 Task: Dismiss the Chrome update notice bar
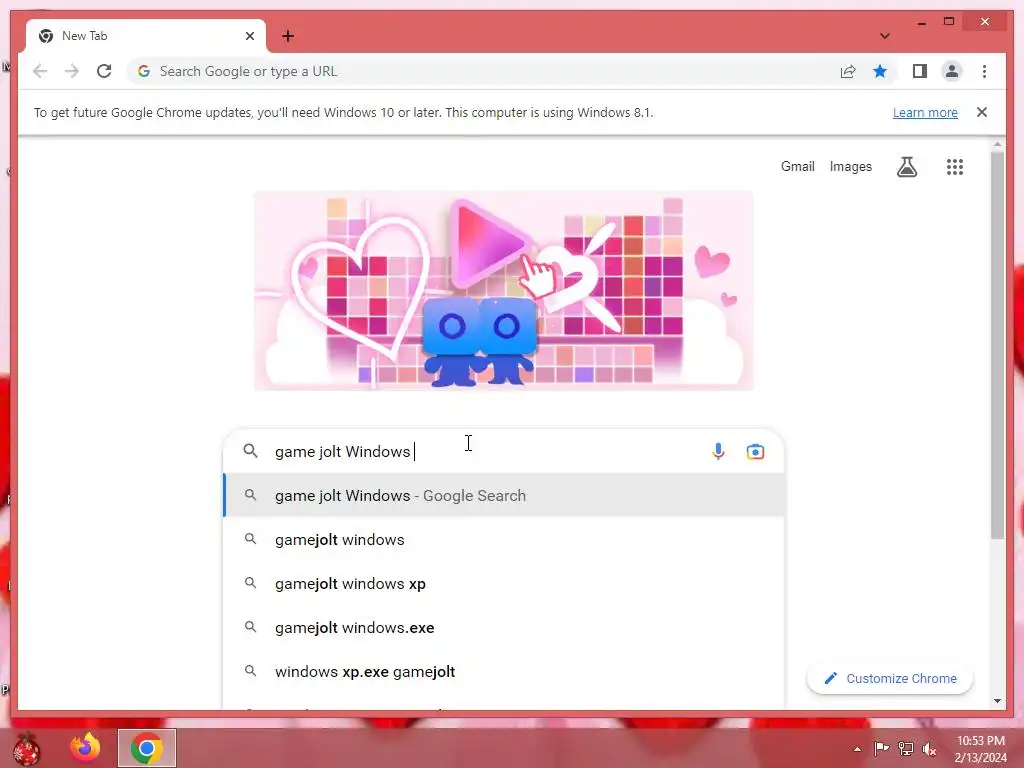(x=982, y=112)
